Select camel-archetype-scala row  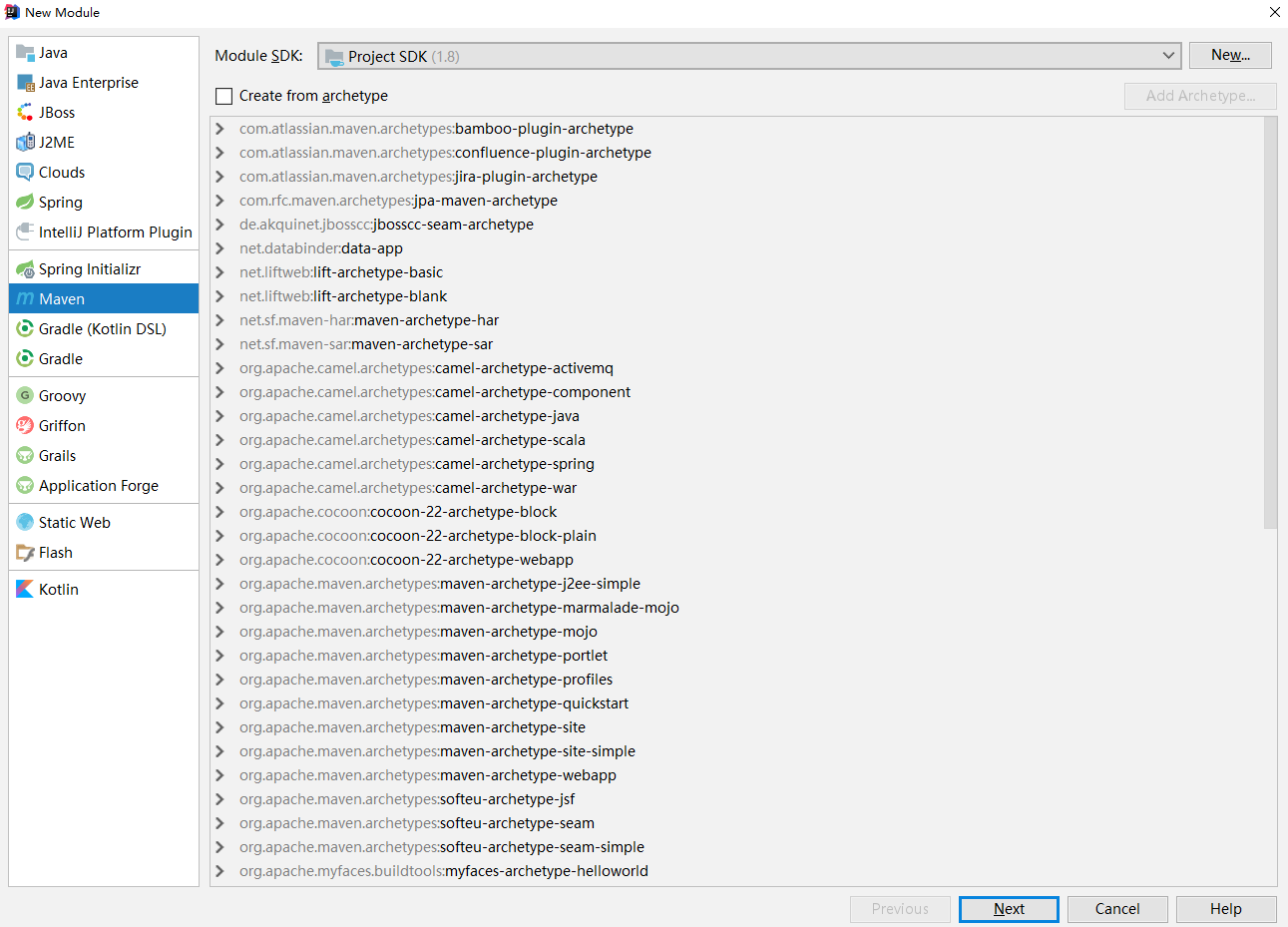coord(736,440)
